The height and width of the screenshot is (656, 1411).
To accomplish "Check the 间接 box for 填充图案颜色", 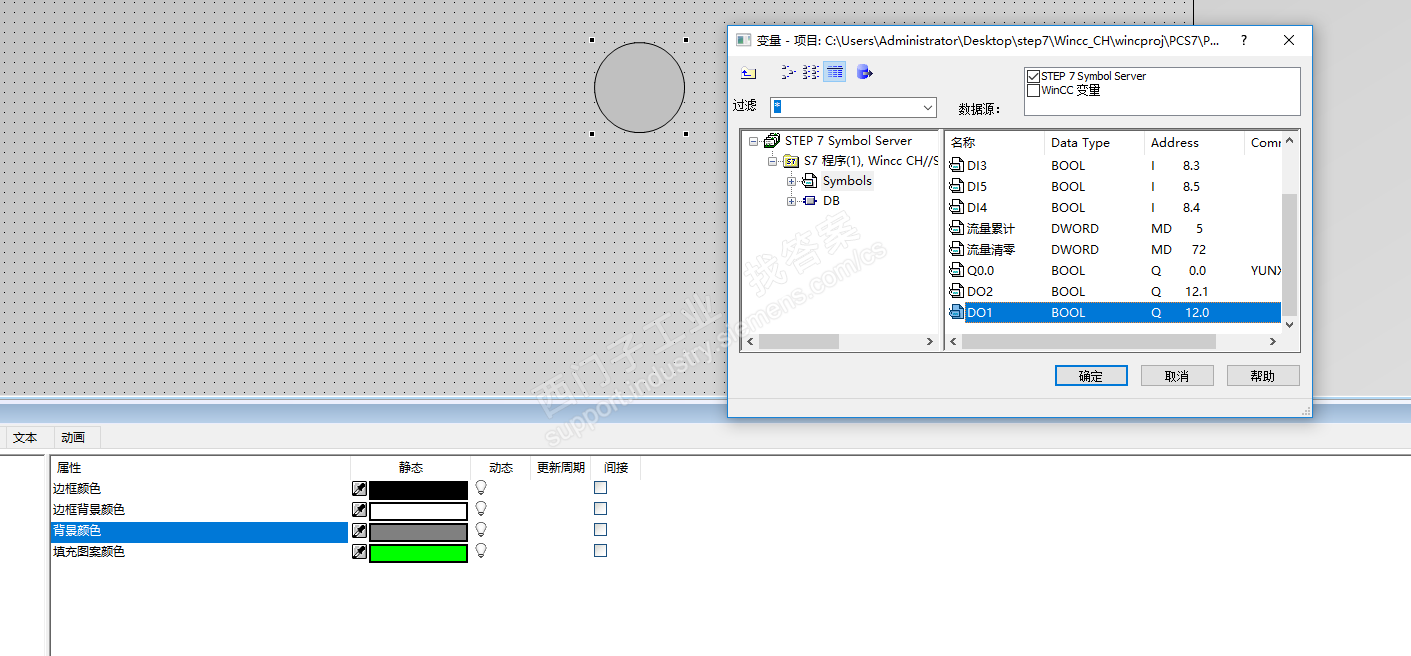I will click(x=601, y=551).
